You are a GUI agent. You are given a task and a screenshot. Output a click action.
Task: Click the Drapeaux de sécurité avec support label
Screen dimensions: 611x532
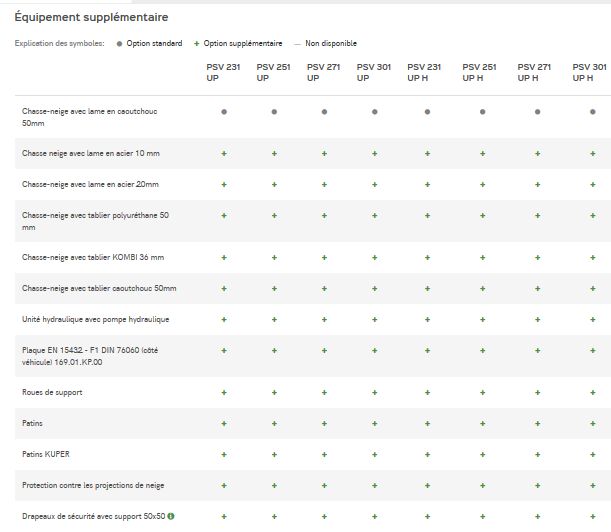[x=94, y=516]
